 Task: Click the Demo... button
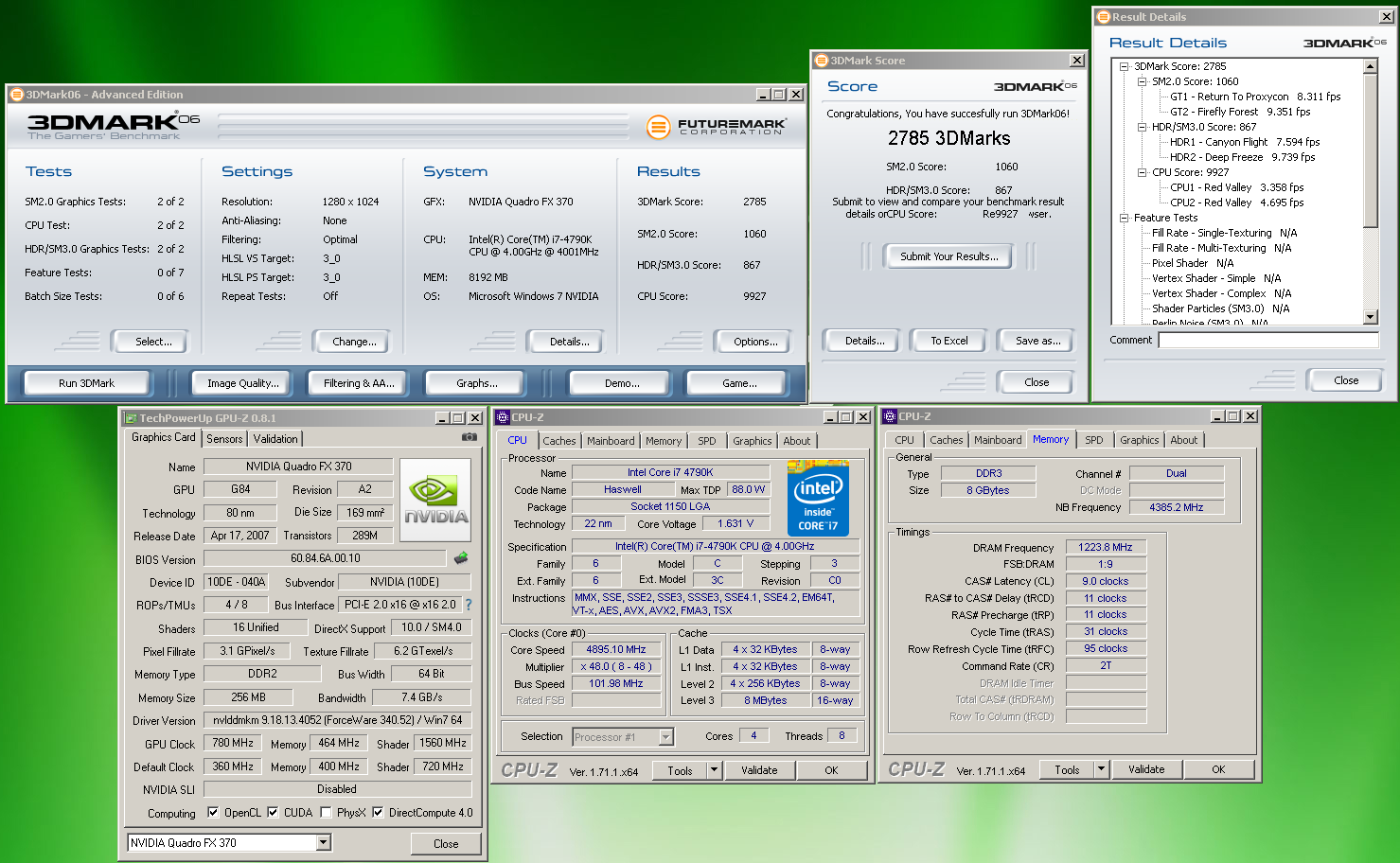tap(622, 383)
